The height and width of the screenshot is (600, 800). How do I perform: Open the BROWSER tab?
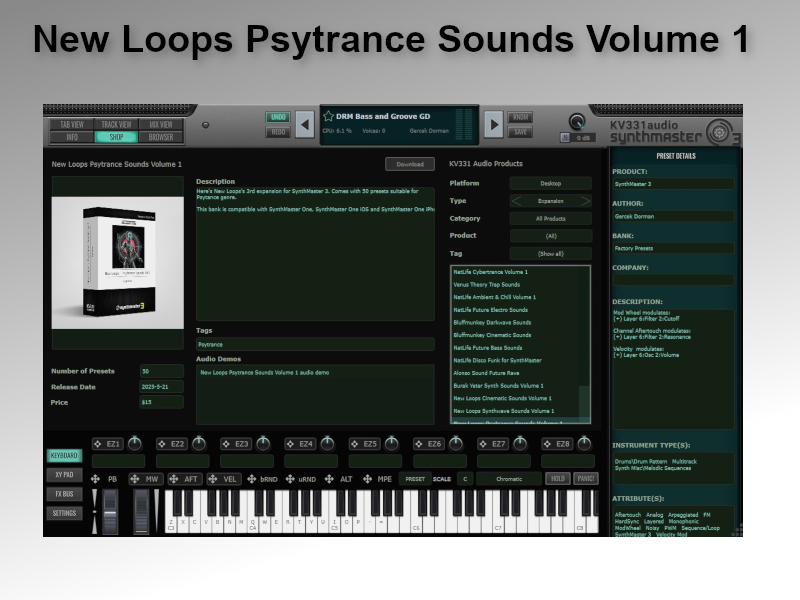(161, 137)
